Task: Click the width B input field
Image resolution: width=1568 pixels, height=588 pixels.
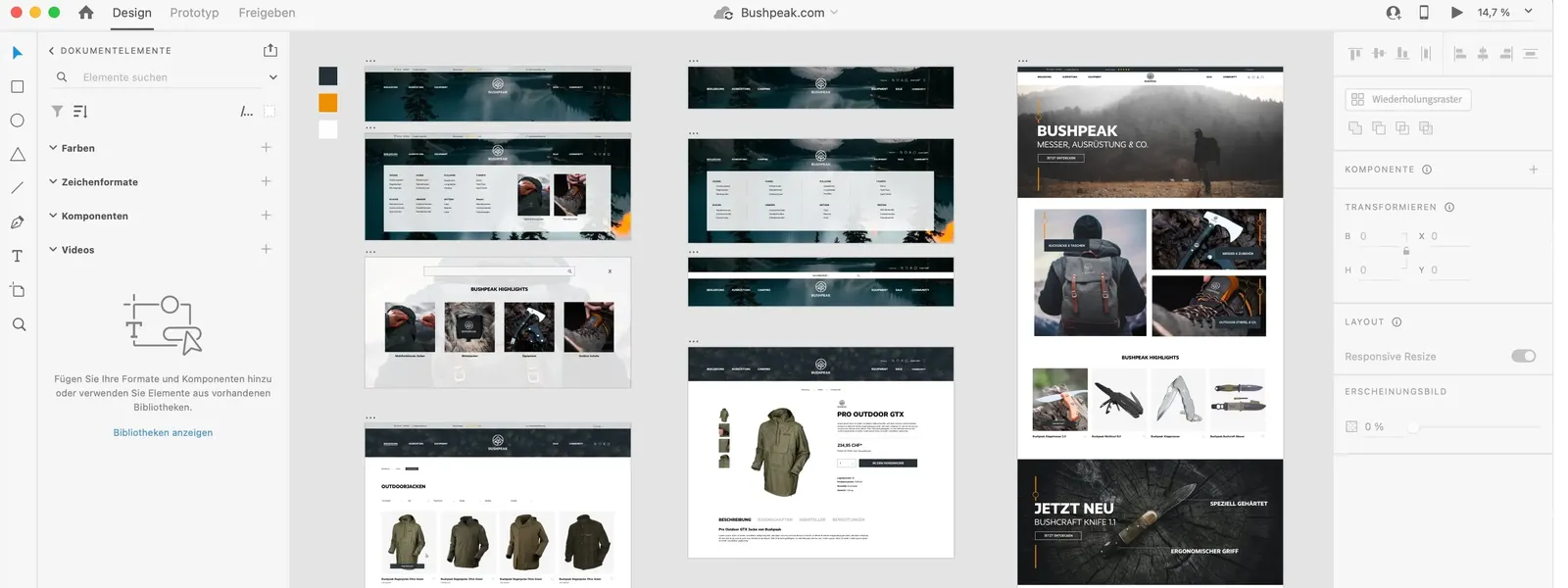Action: [x=1380, y=236]
